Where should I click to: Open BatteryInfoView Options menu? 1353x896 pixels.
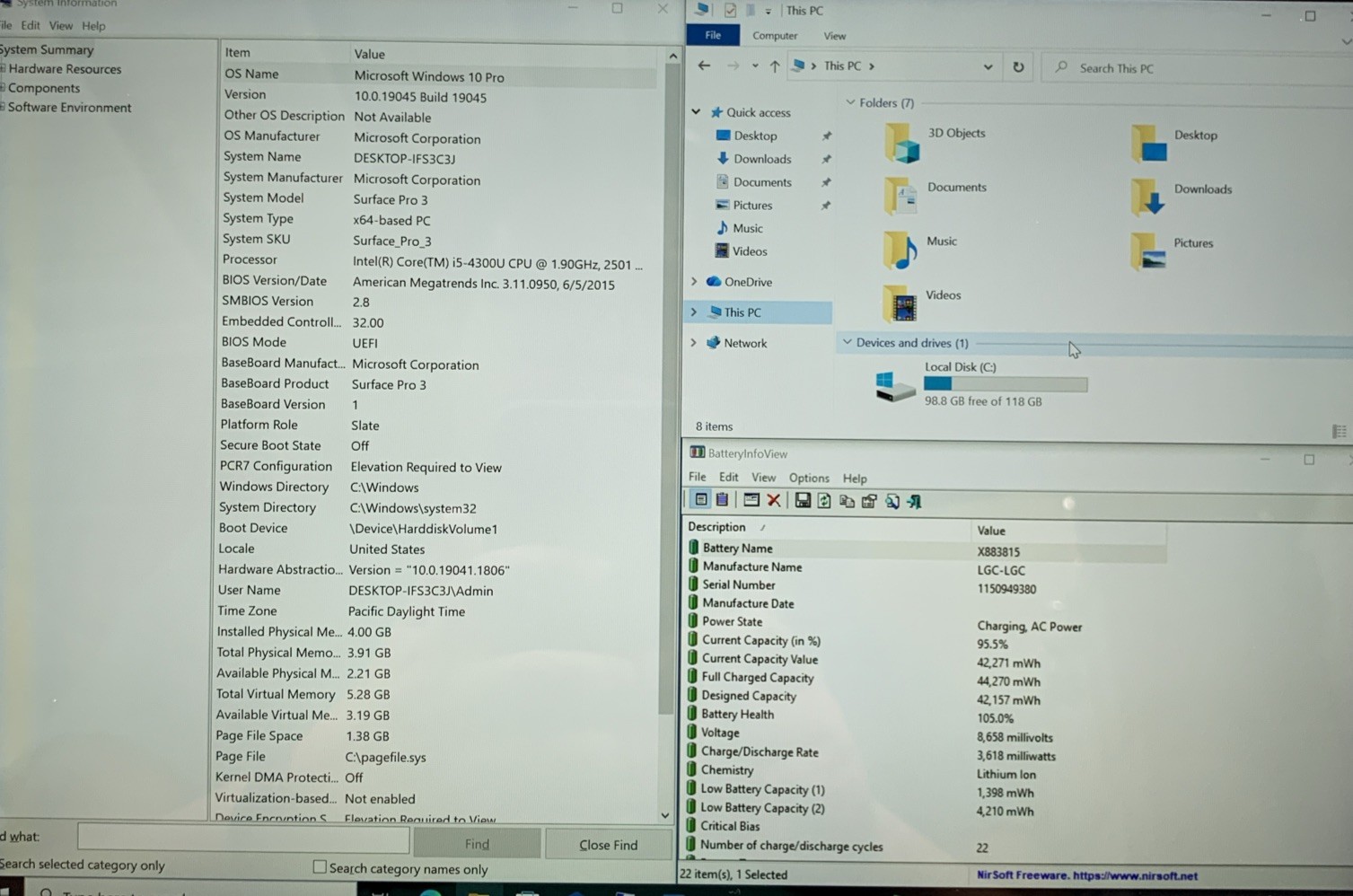tap(809, 478)
